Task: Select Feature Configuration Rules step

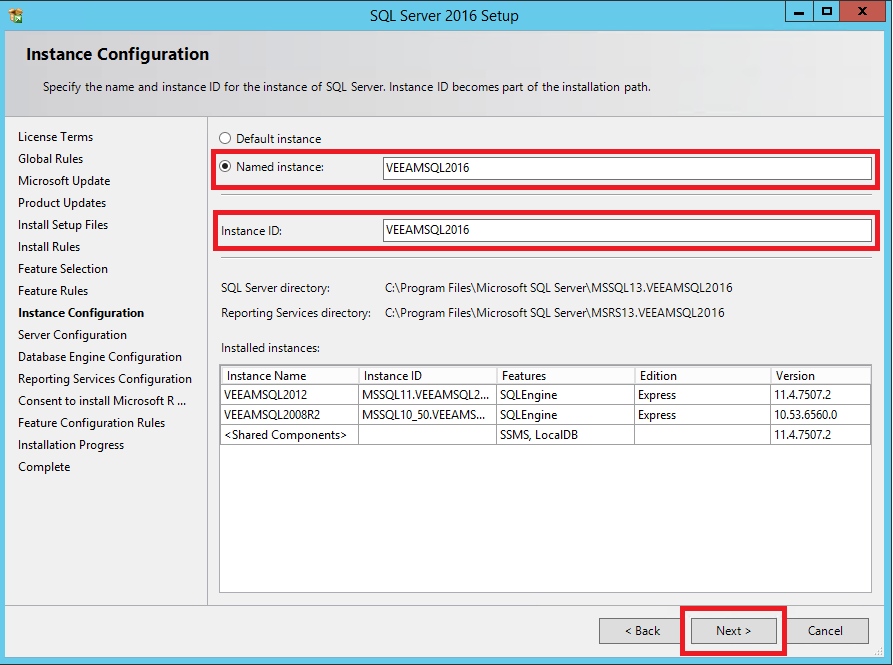Action: coord(92,423)
